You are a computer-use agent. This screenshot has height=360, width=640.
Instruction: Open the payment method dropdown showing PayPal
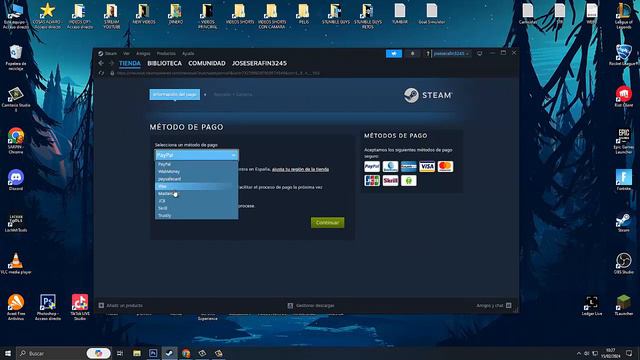click(197, 155)
